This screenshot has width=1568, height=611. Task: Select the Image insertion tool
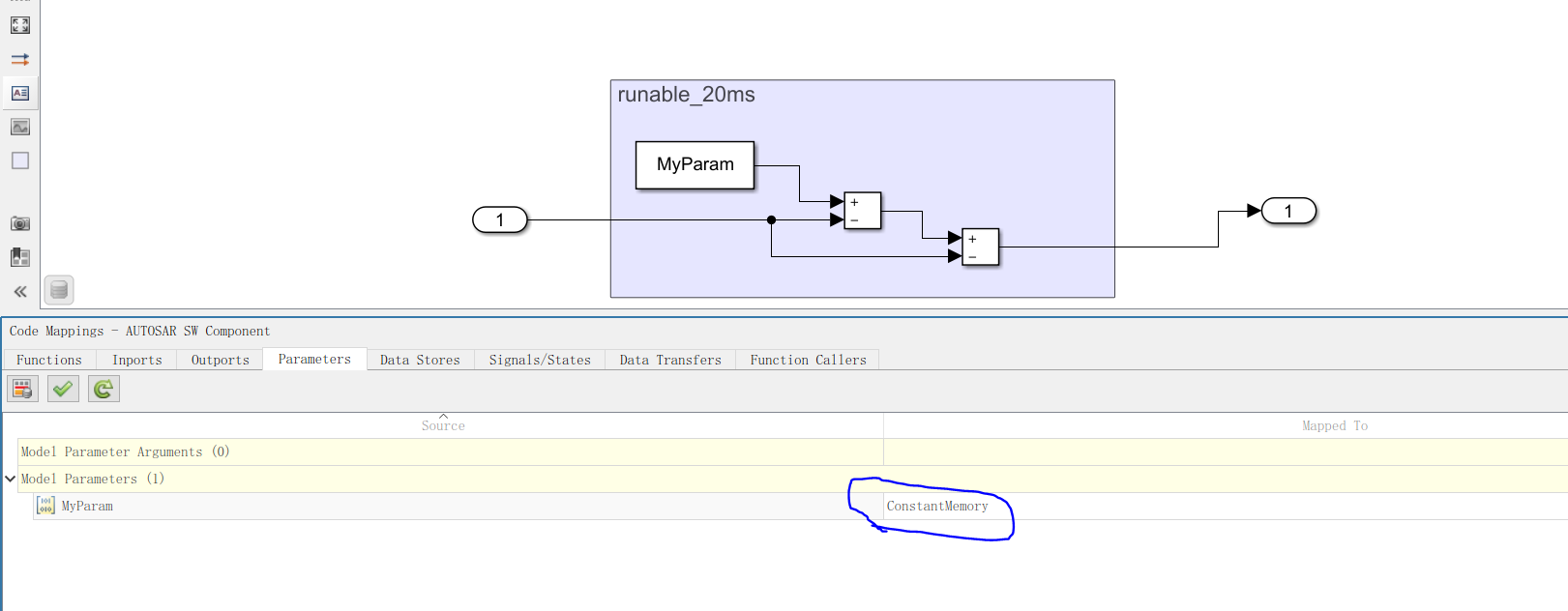(x=20, y=127)
